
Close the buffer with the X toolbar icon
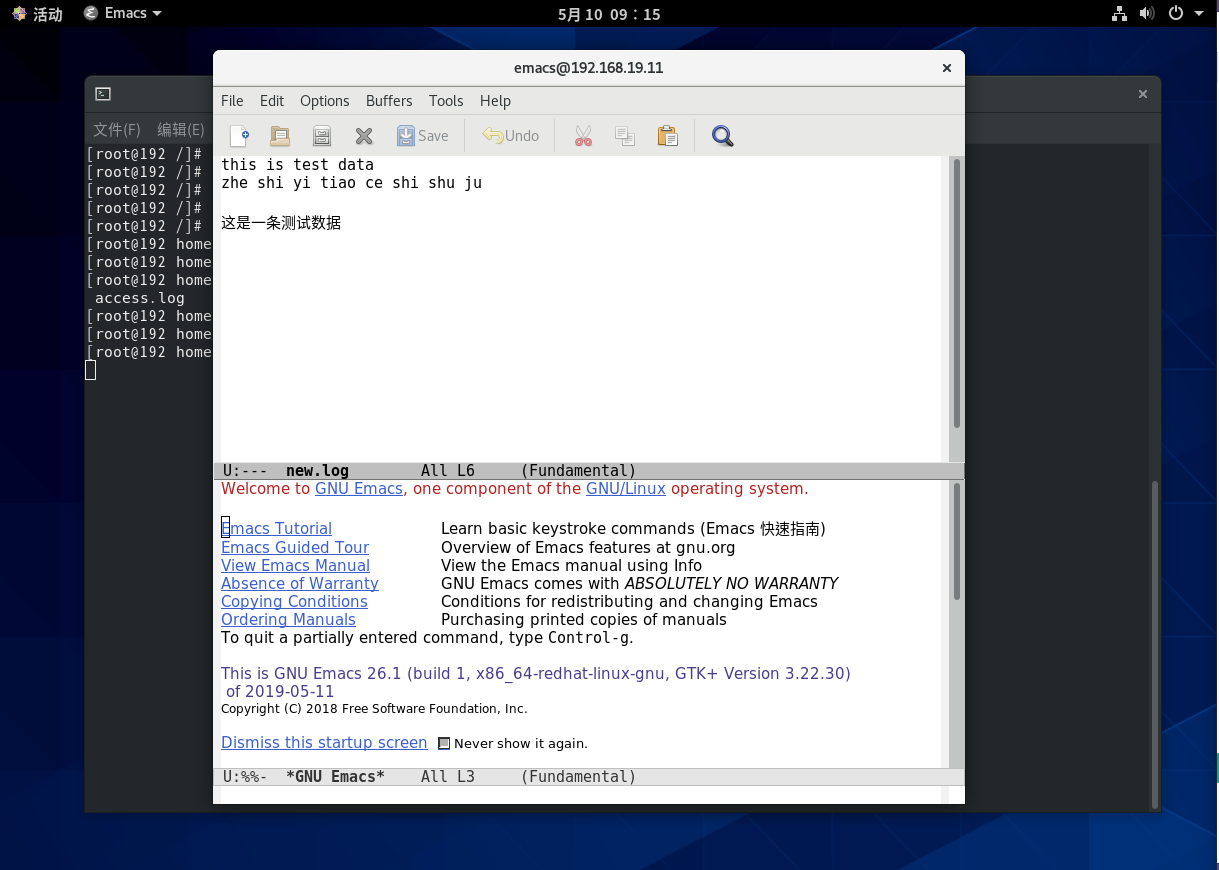pos(364,136)
